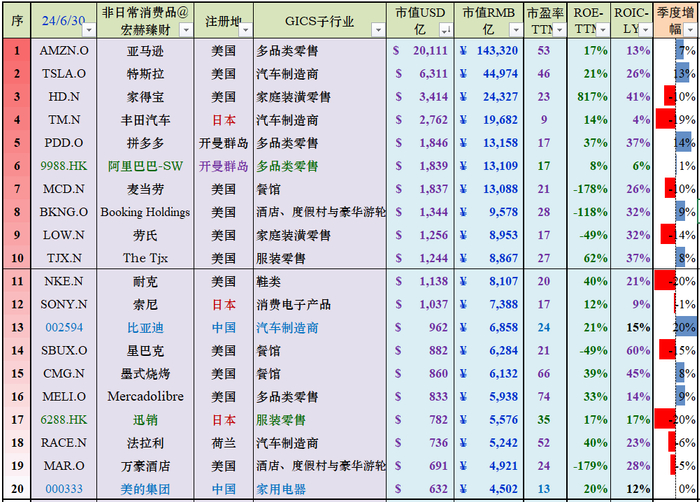Click company name 法拉利

coord(146,443)
